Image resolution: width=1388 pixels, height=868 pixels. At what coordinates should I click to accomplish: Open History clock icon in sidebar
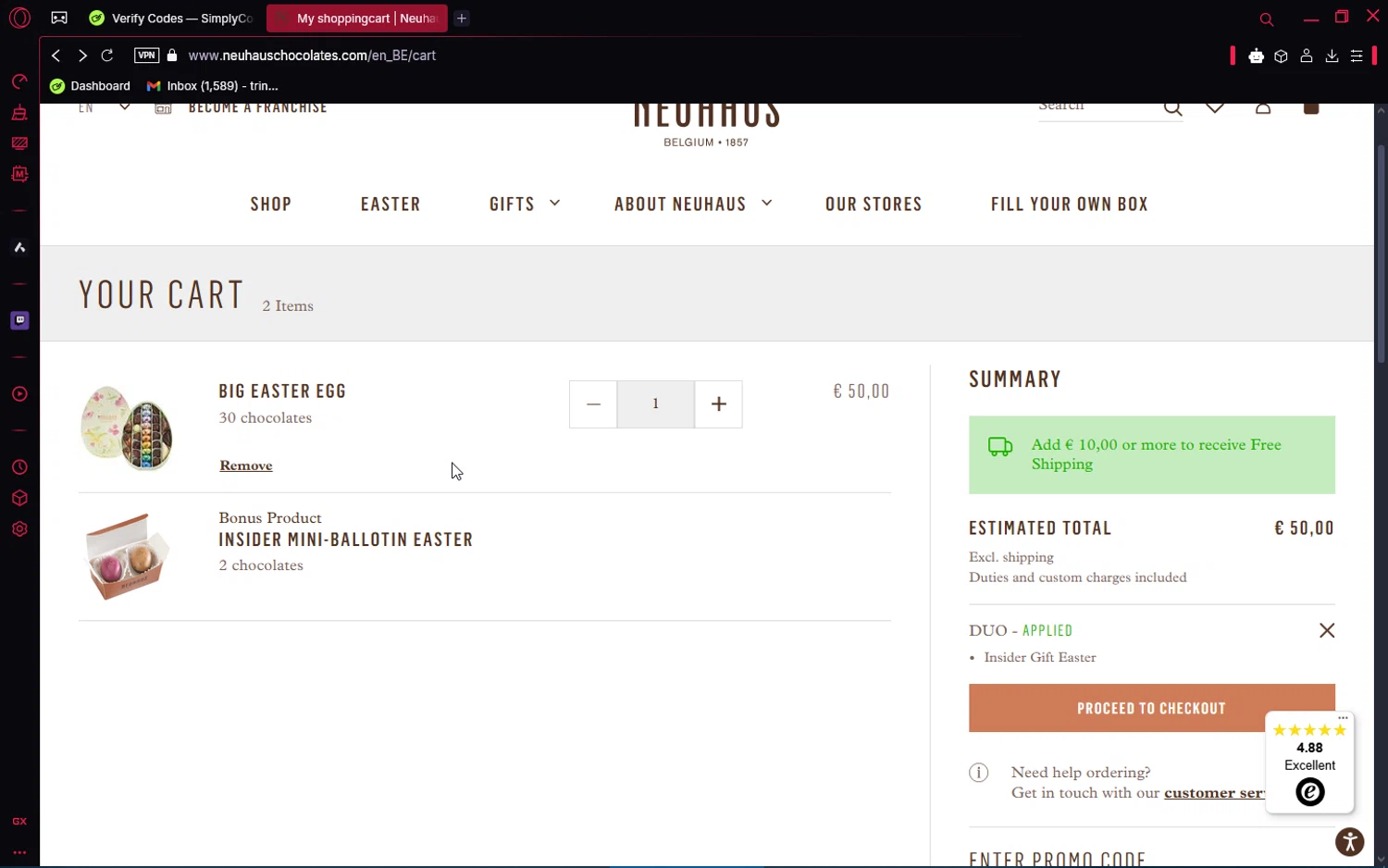pos(19,467)
